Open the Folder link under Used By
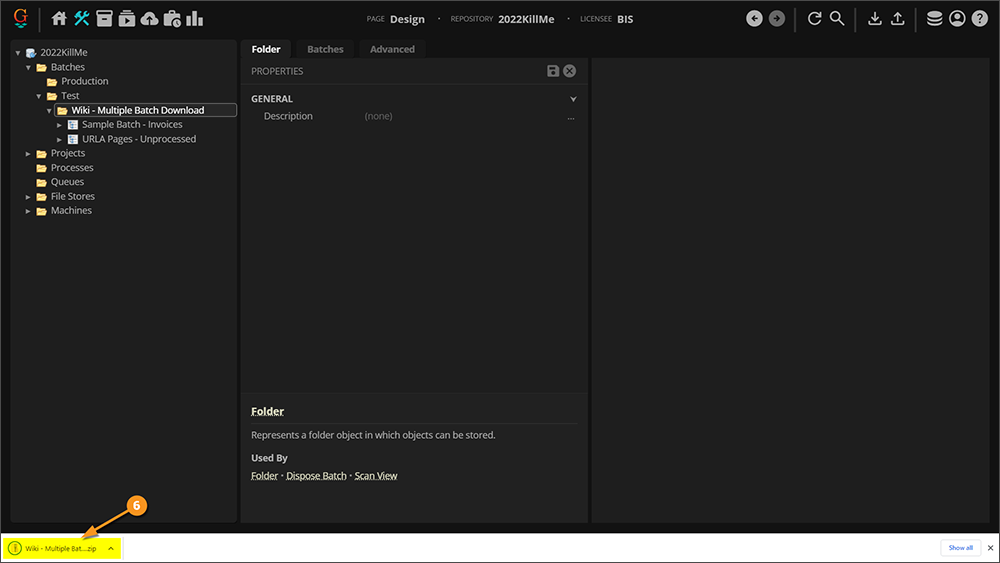 pyautogui.click(x=264, y=476)
